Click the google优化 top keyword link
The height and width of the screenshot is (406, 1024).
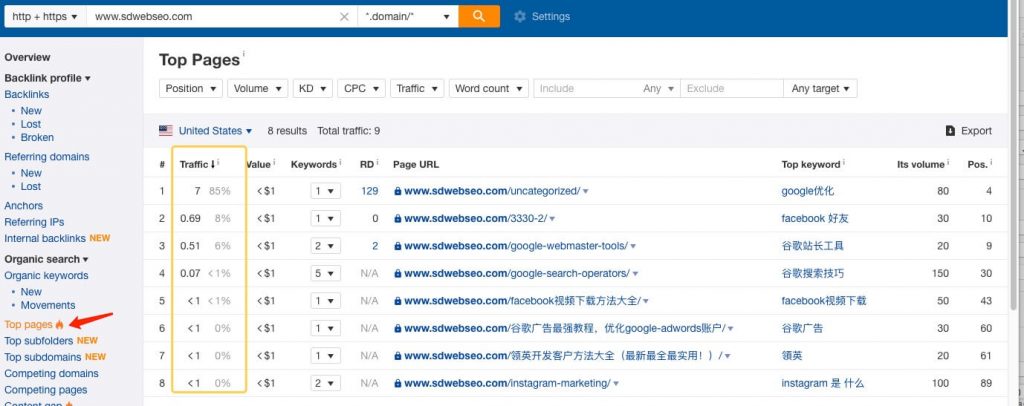(808, 191)
